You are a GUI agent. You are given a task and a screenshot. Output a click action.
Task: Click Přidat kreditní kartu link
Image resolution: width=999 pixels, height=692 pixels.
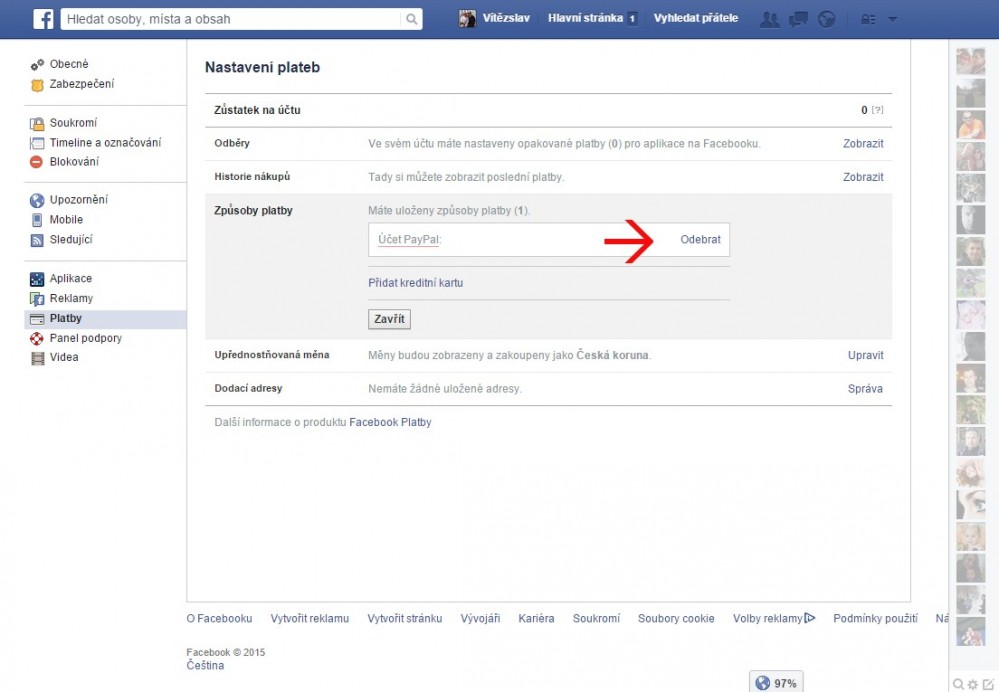pos(415,283)
